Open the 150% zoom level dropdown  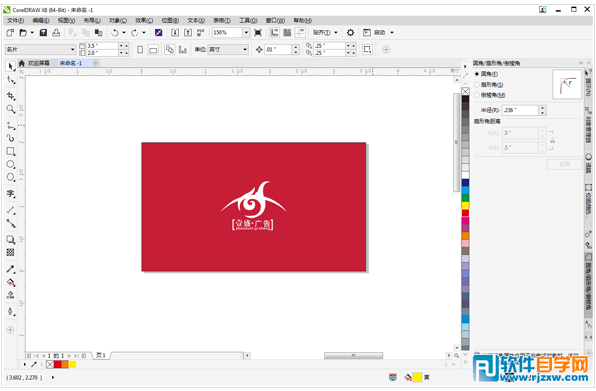246,33
